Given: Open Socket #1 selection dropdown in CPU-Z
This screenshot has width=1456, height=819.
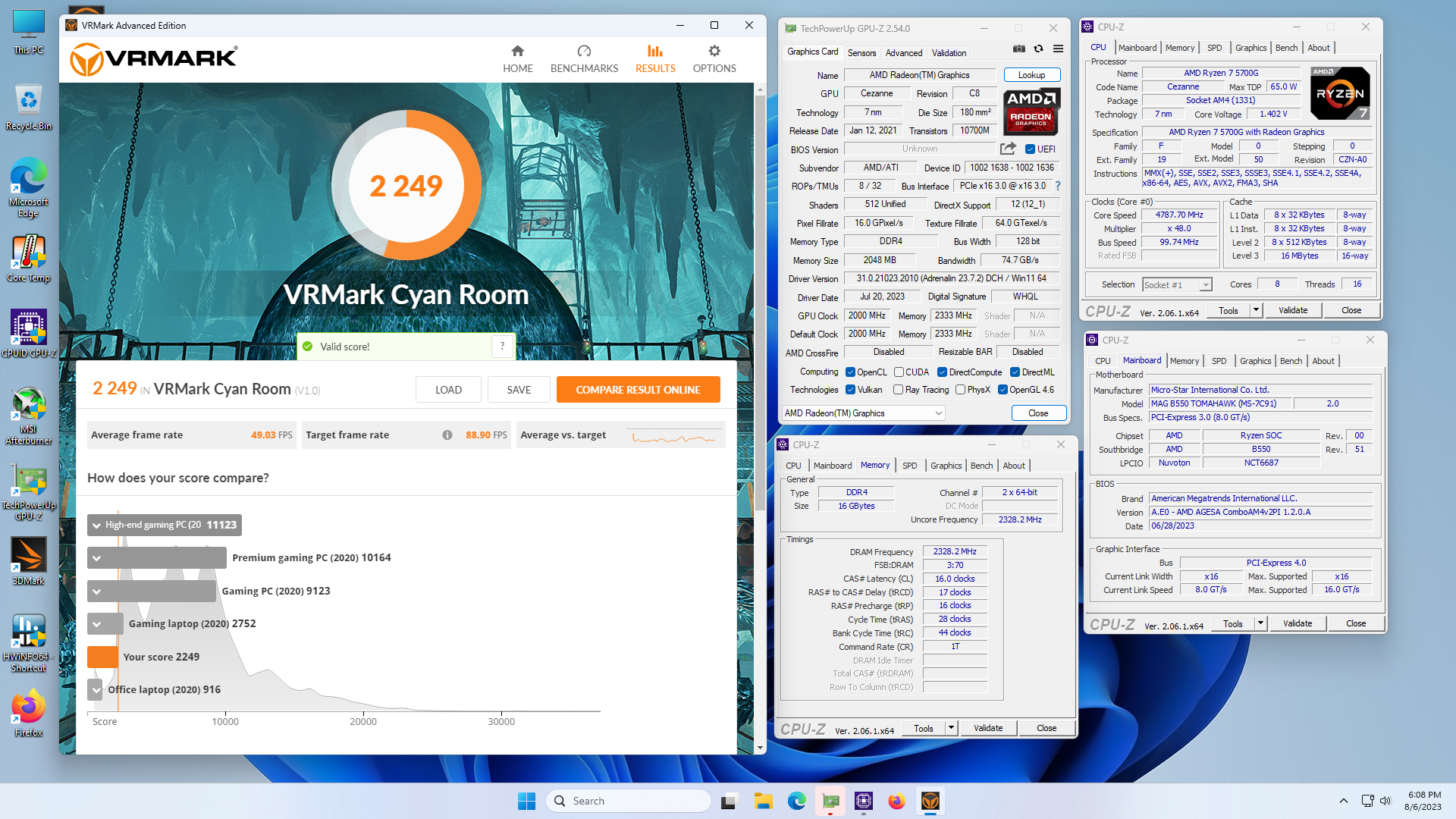Looking at the screenshot, I should pos(1178,285).
